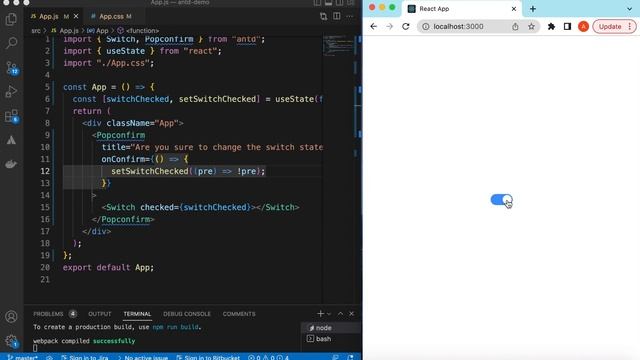The height and width of the screenshot is (360, 640).
Task: Open the Chrome side panel icon
Action: (567, 27)
